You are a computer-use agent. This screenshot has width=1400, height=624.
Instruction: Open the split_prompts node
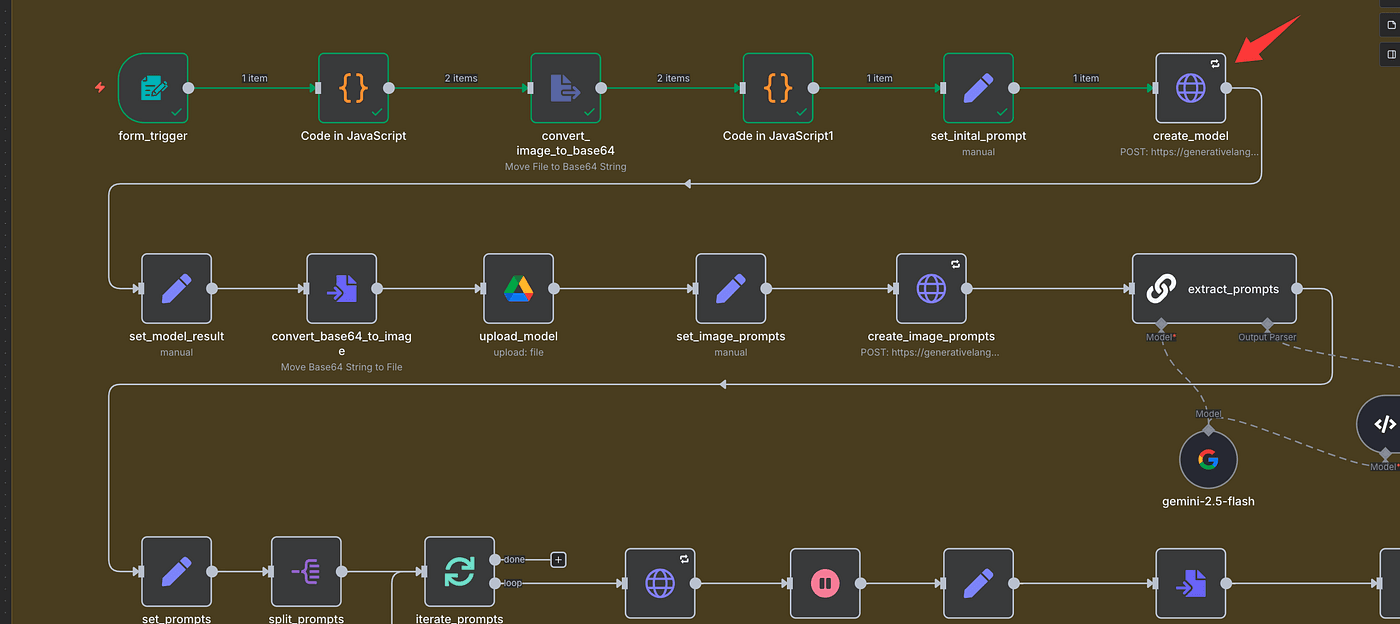click(x=306, y=572)
